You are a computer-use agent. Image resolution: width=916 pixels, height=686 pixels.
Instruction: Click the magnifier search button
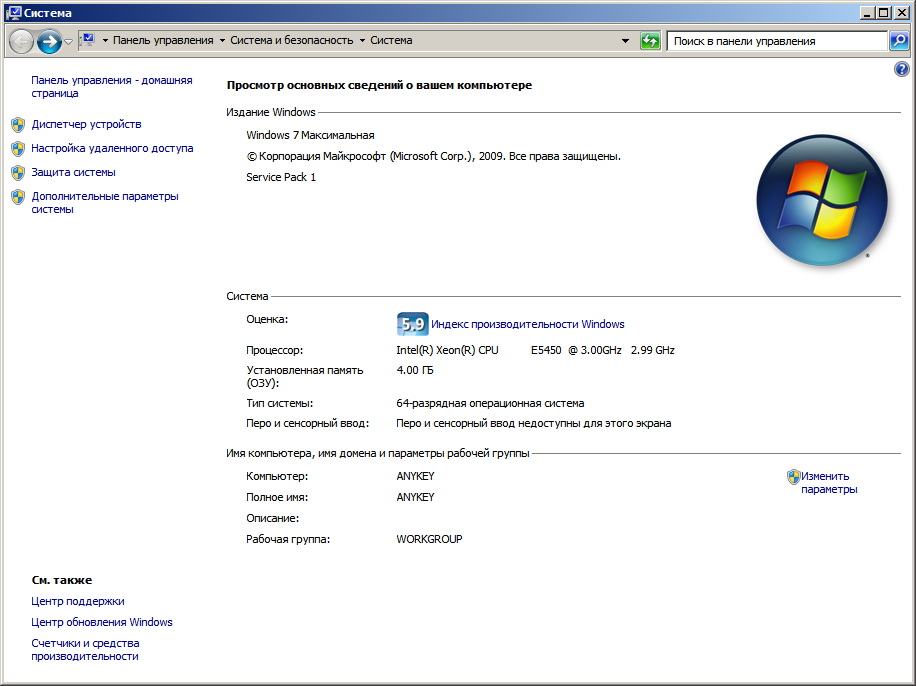click(x=898, y=41)
